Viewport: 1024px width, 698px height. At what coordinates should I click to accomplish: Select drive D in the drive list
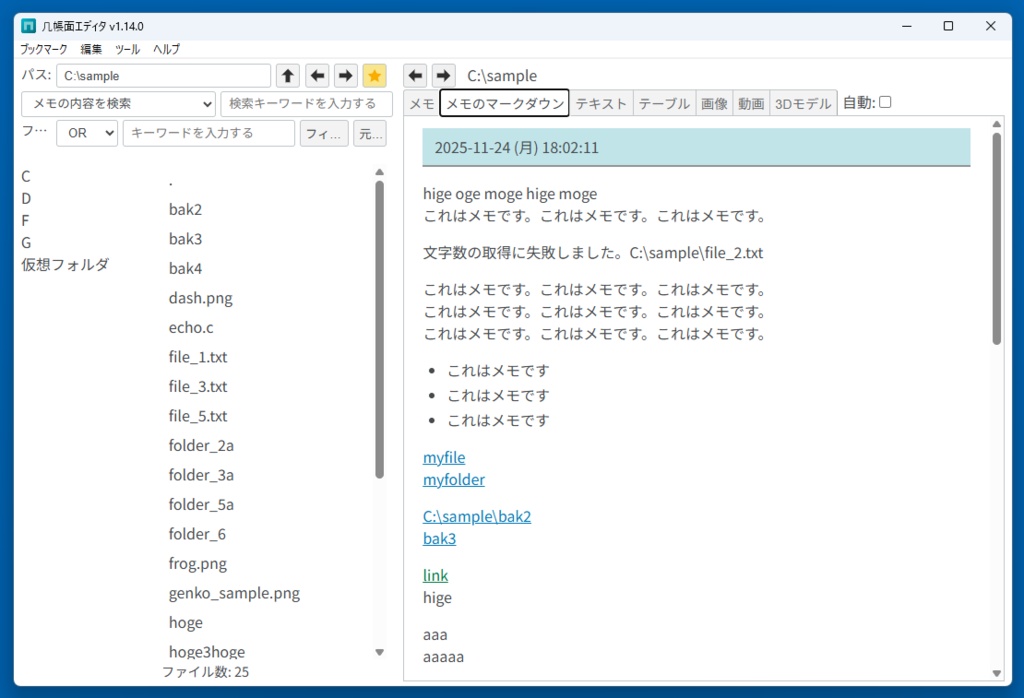[26, 198]
